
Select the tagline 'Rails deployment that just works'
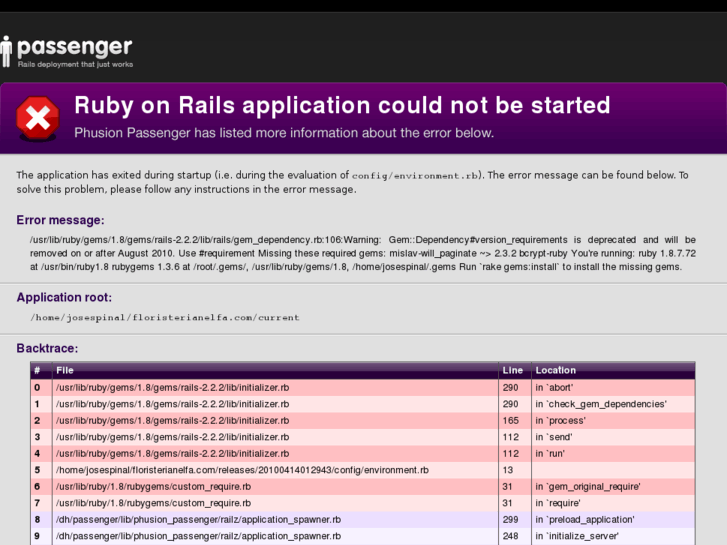(76, 64)
